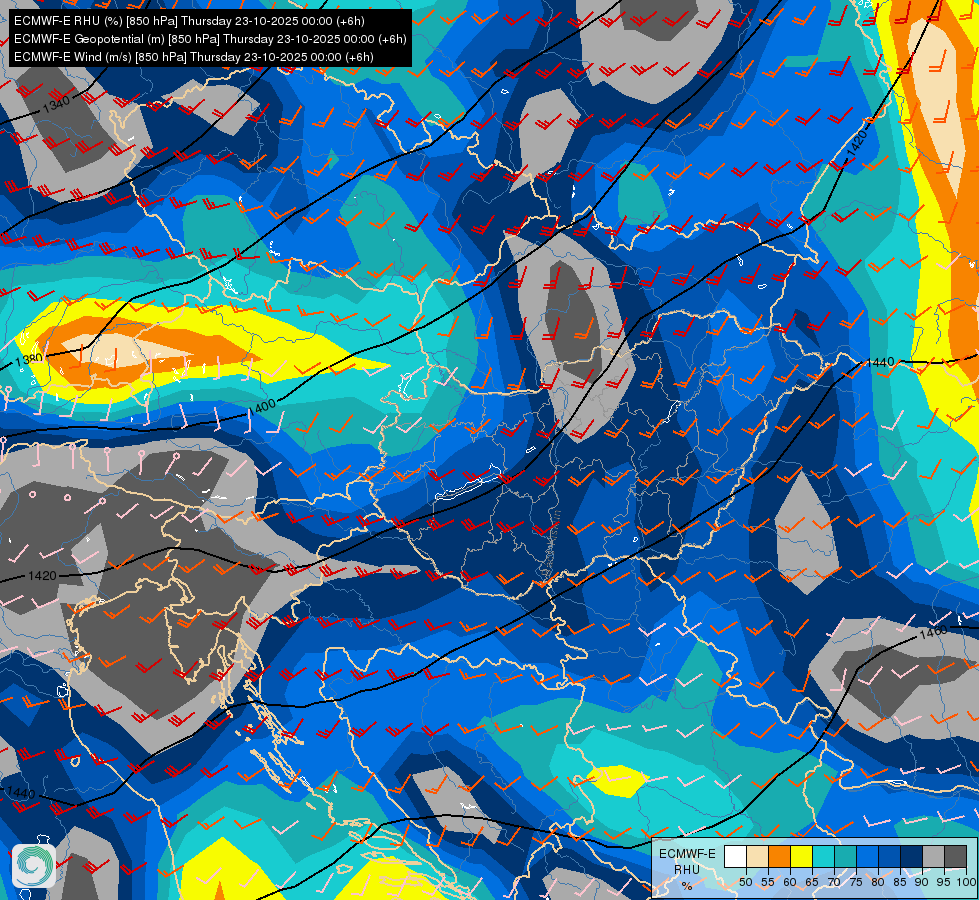Select the ECMWF-E Wind (m/s) header line
979x900 pixels.
(x=194, y=57)
